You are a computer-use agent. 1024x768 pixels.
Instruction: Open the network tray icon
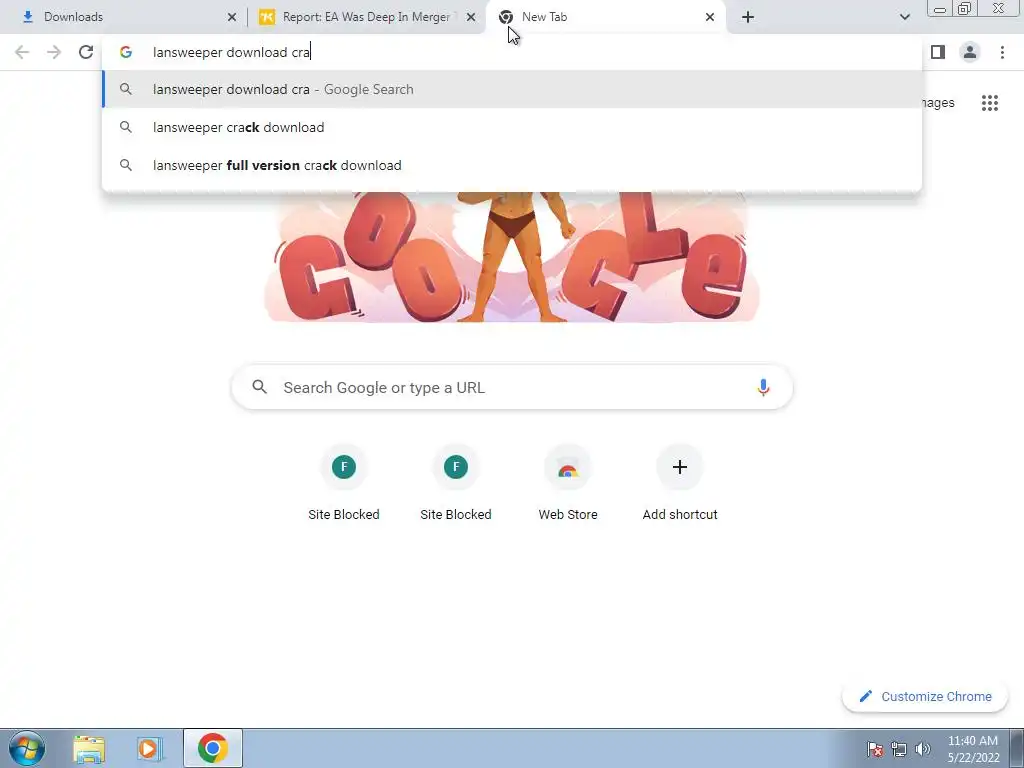899,749
